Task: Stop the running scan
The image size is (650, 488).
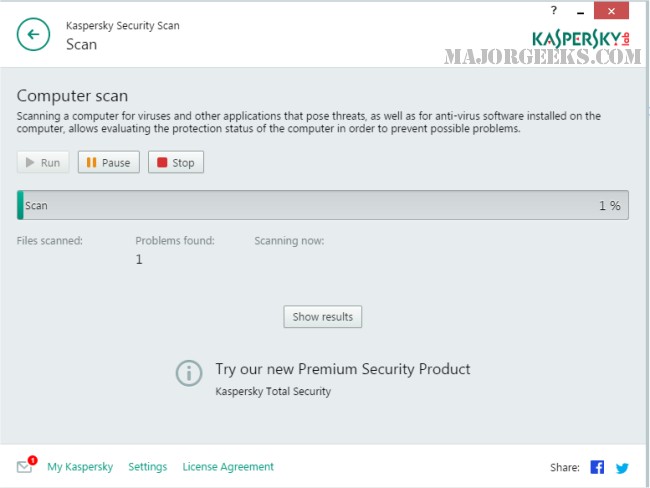Action: point(175,163)
